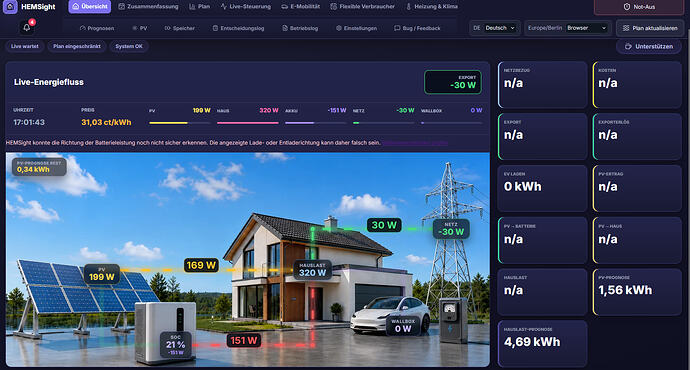Open the Betriebslog page
690x370 pixels.
tap(300, 28)
